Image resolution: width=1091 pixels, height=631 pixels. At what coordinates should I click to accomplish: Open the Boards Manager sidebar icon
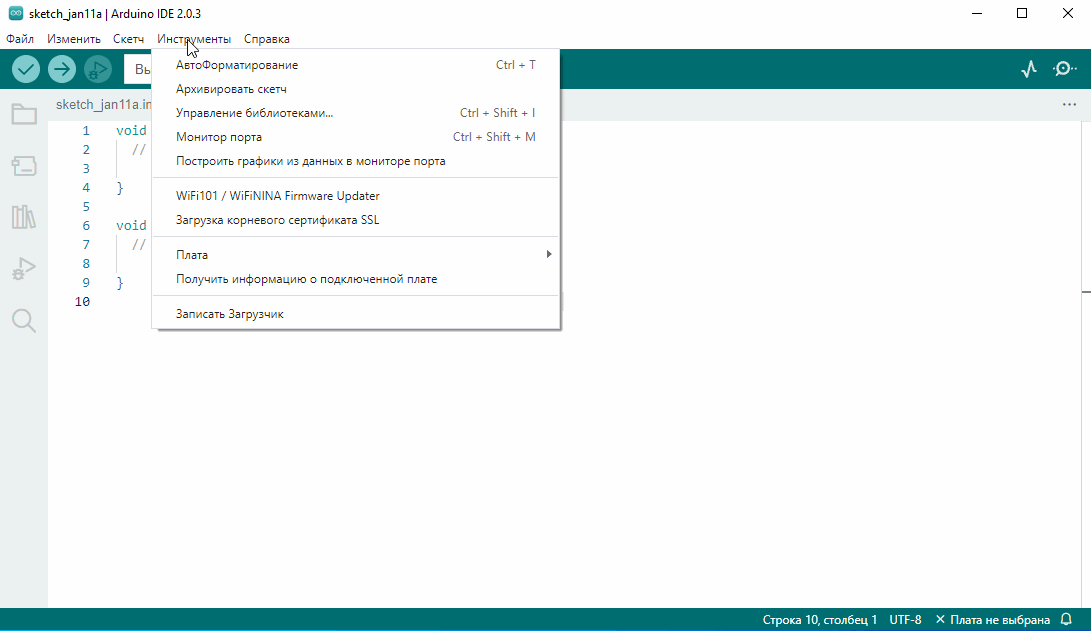pyautogui.click(x=24, y=166)
